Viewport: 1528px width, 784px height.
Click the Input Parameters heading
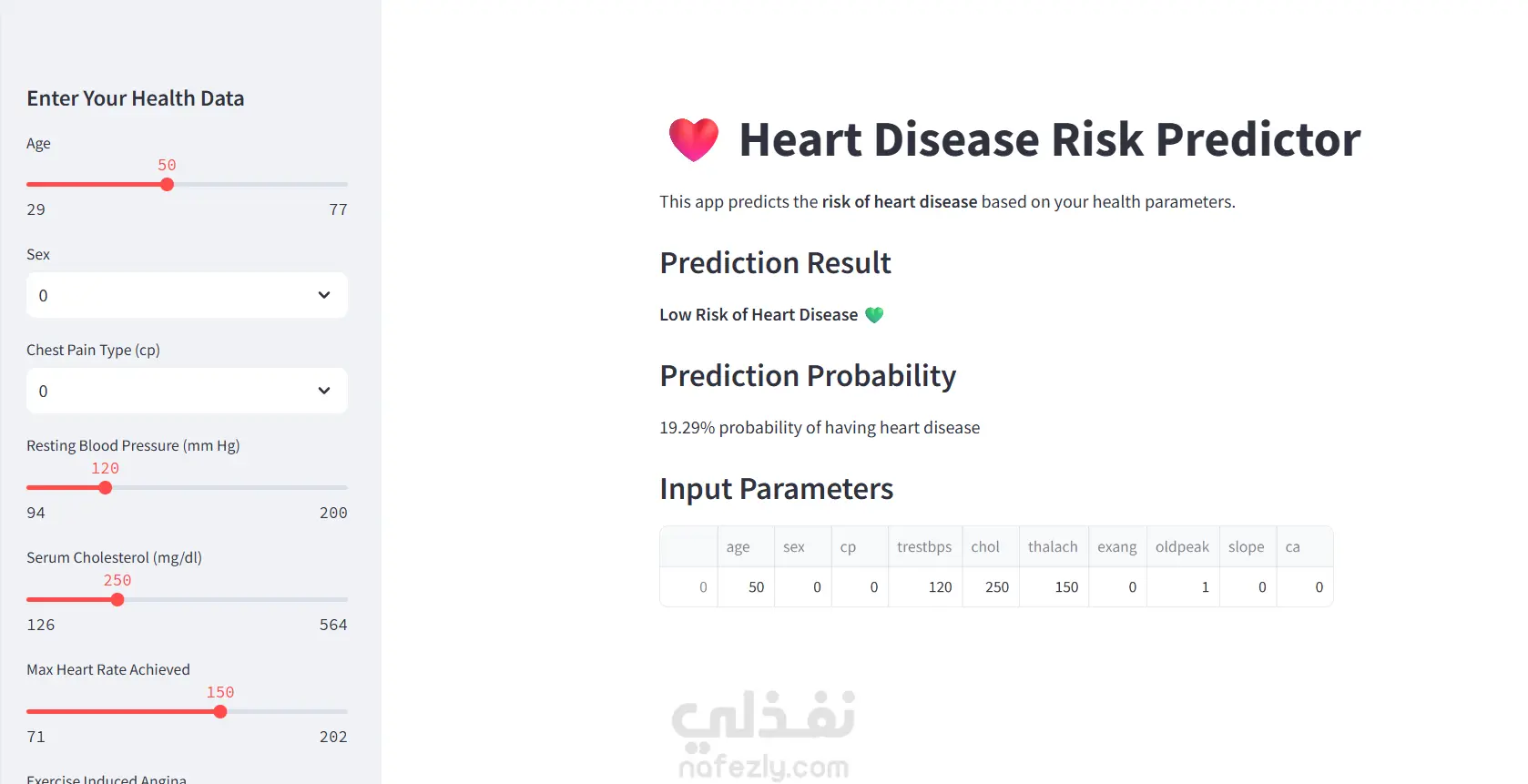pos(776,489)
